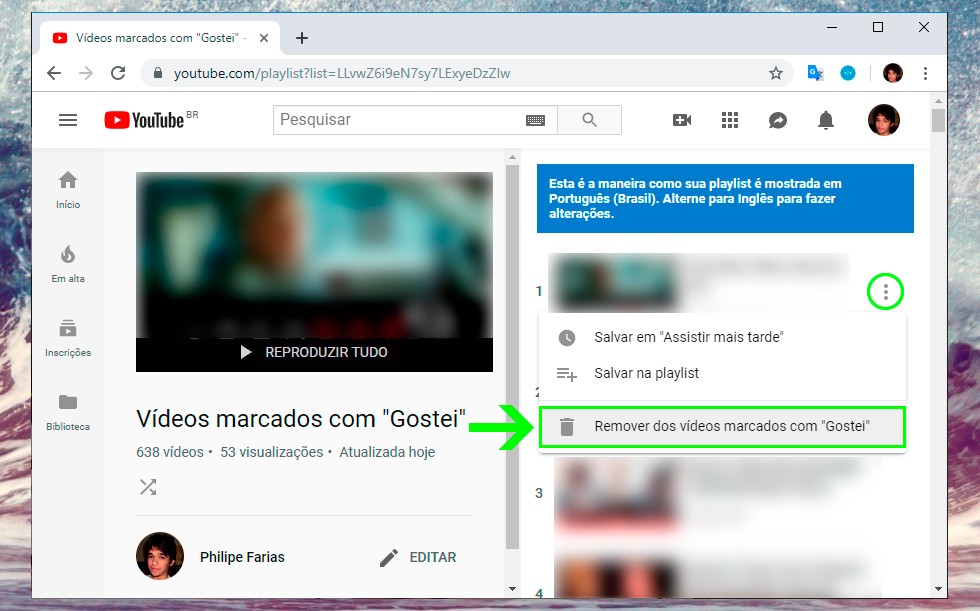
Task: Open the YouTube account avatar menu
Action: click(x=883, y=120)
